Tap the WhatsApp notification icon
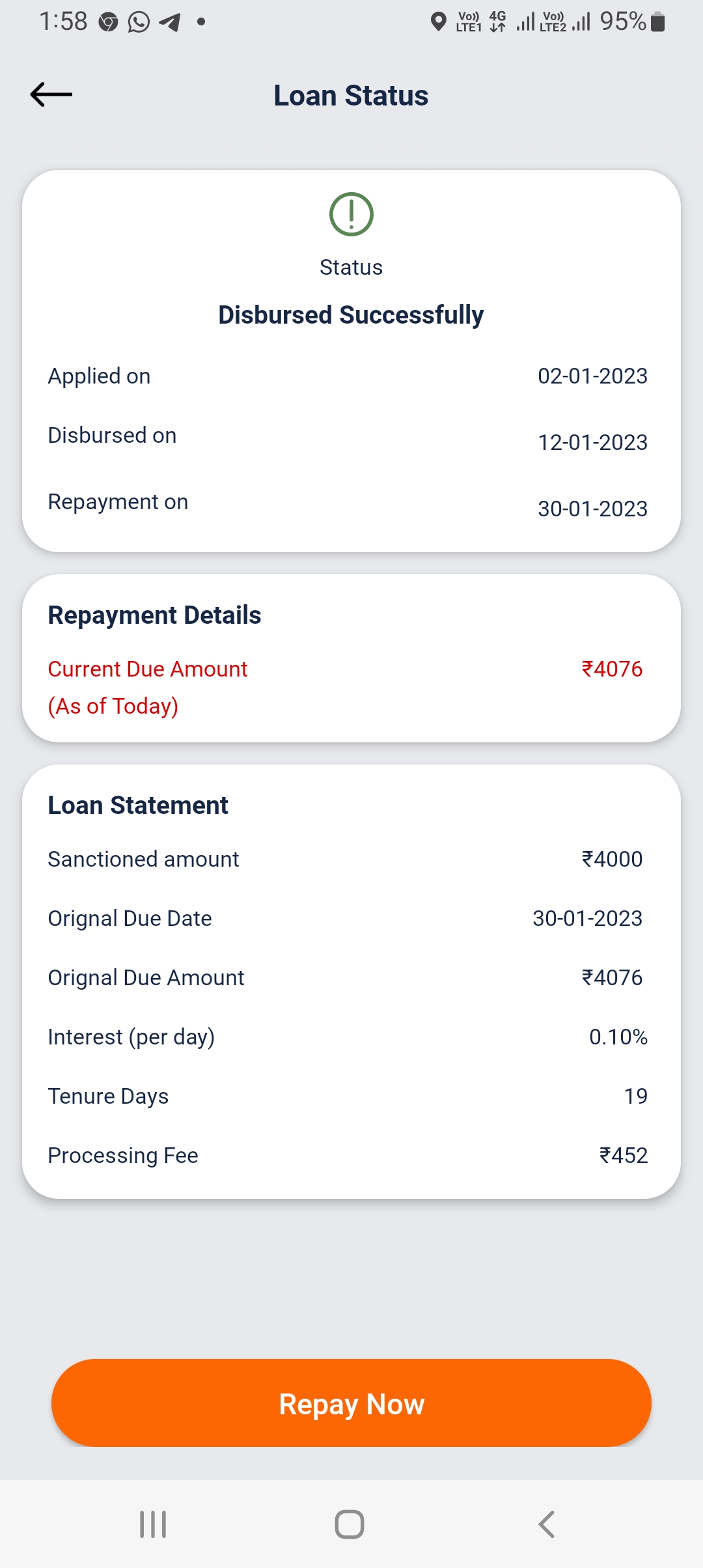The image size is (703, 1568). click(x=139, y=22)
